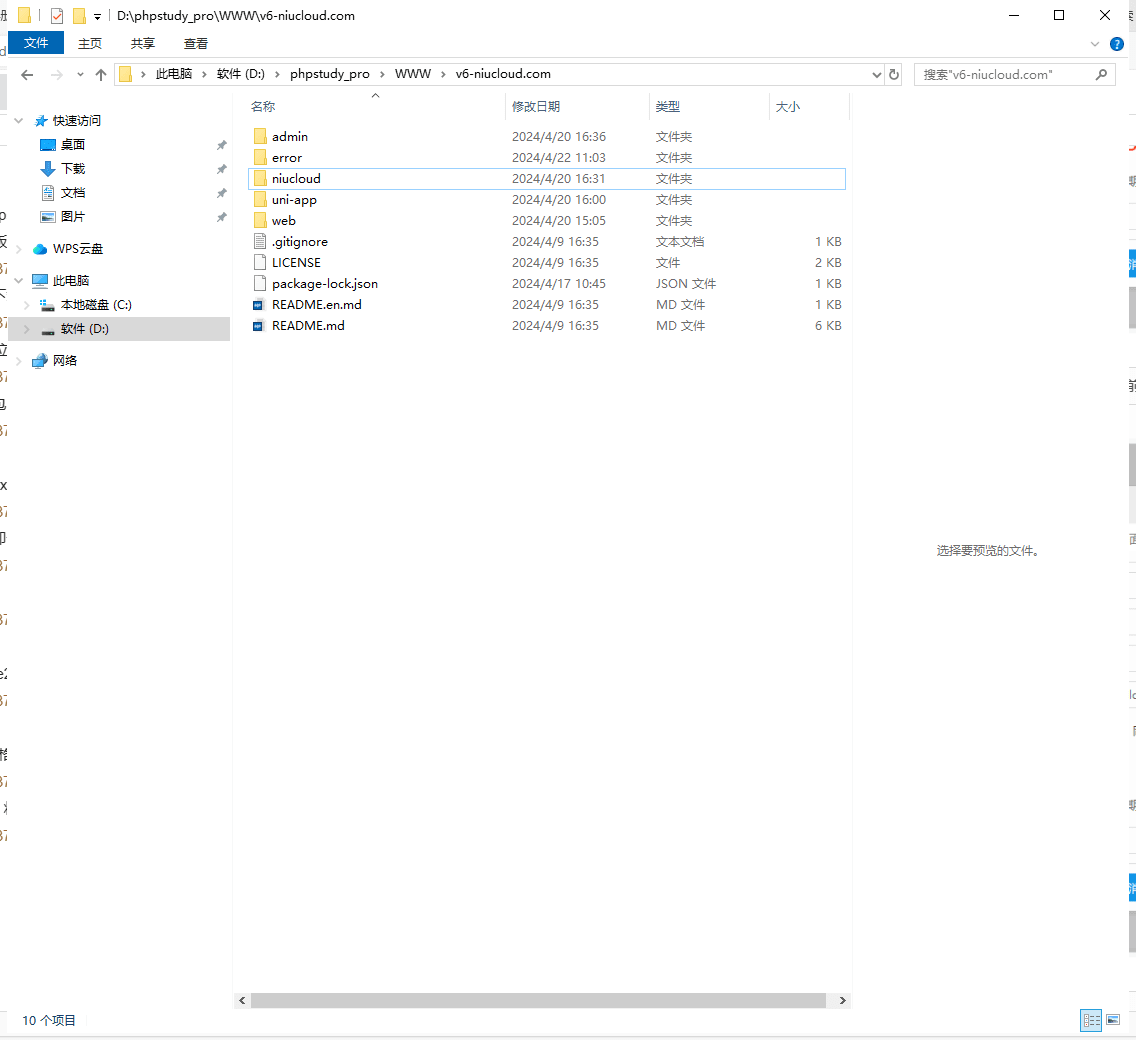The image size is (1136, 1040).
Task: Click the Forward navigation arrow
Action: [57, 75]
